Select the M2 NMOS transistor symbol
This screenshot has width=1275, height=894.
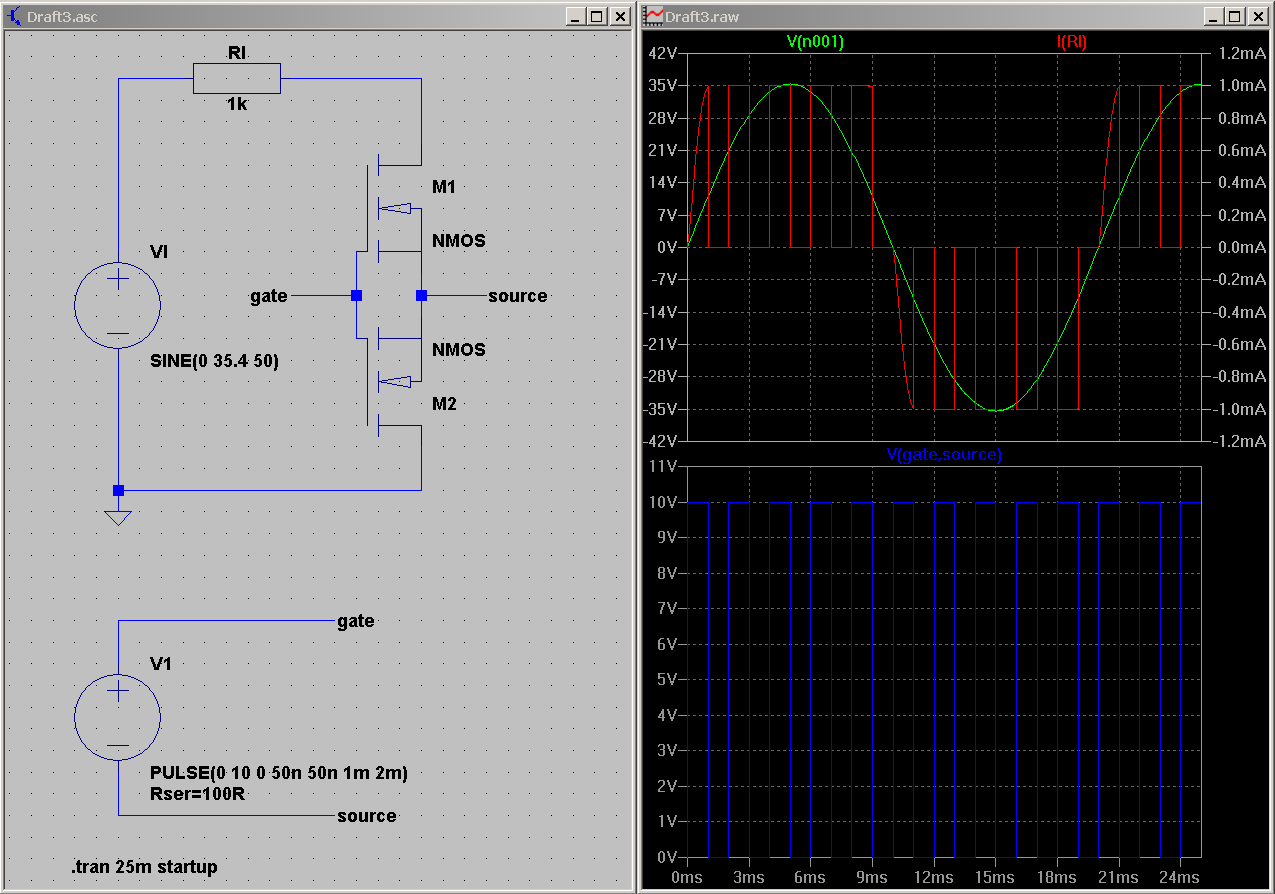coord(395,382)
